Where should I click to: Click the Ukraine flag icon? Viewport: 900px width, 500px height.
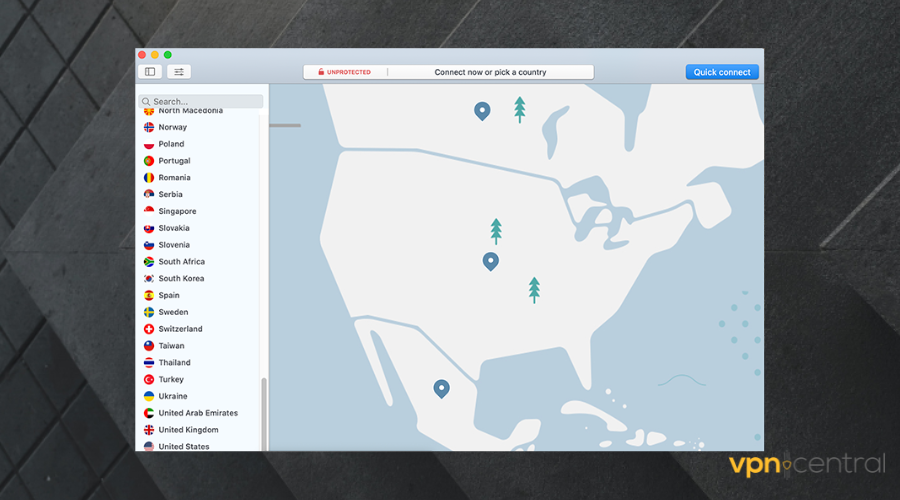149,396
